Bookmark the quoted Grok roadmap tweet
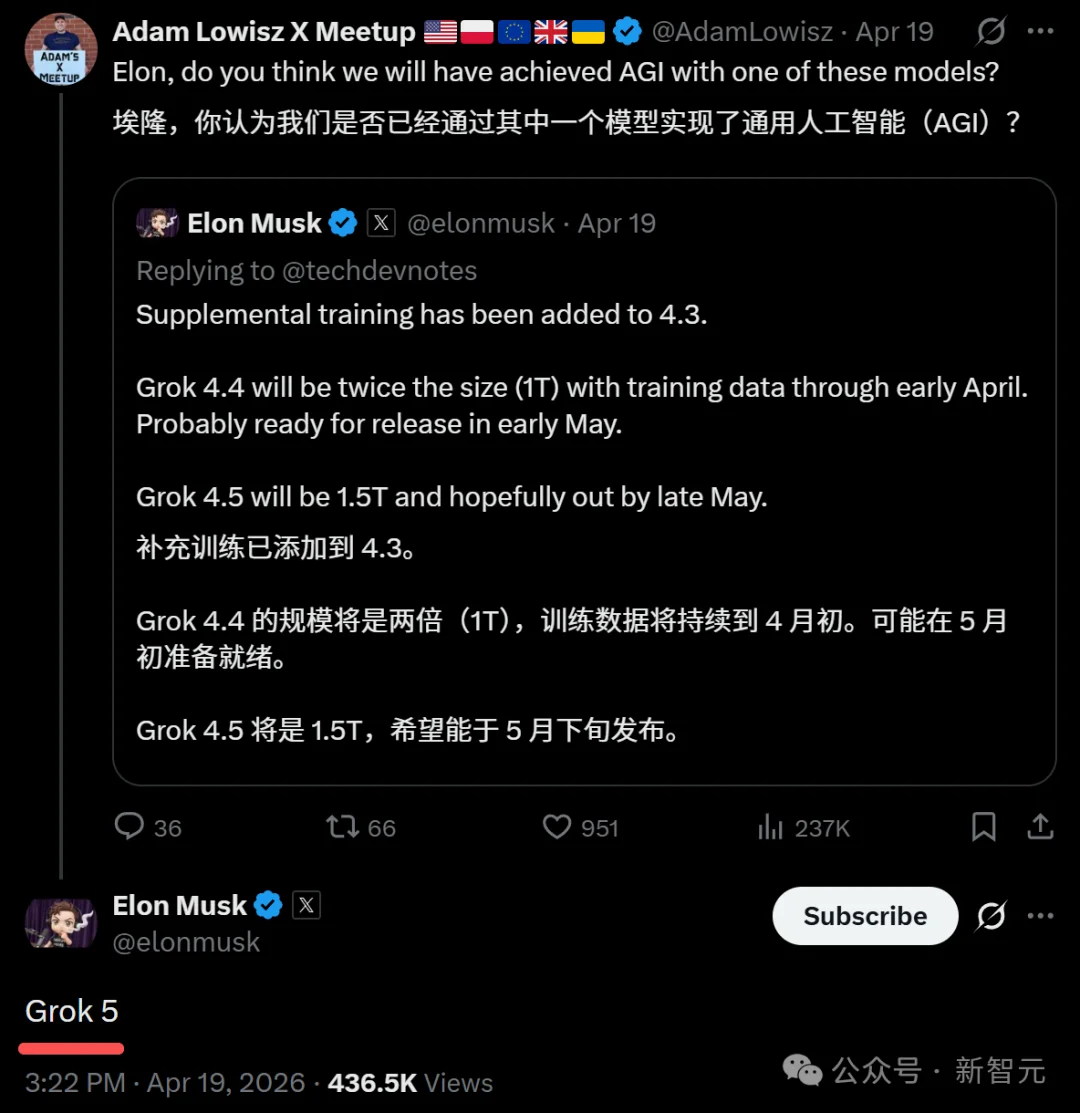 click(983, 827)
